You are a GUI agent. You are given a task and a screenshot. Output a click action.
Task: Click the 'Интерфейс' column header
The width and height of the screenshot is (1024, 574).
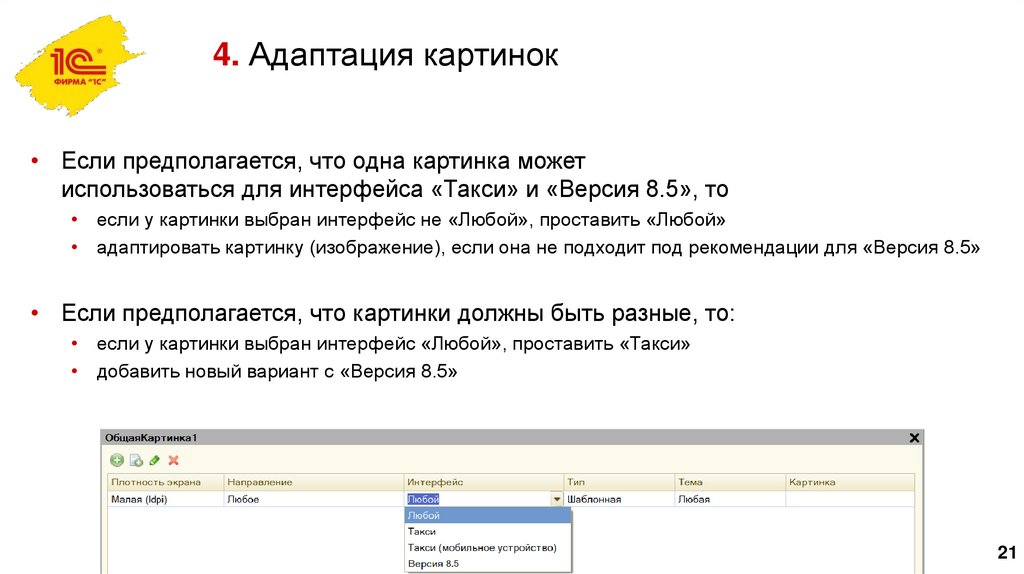483,482
